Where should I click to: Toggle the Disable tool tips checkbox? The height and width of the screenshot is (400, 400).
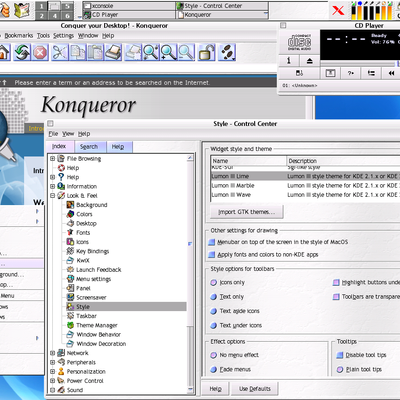(x=340, y=355)
